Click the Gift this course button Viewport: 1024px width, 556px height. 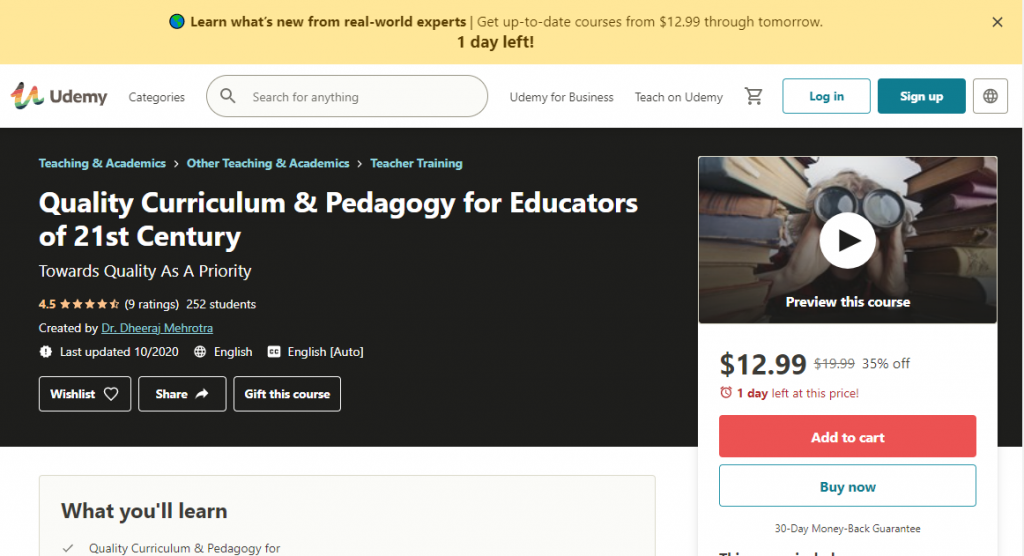click(x=287, y=394)
